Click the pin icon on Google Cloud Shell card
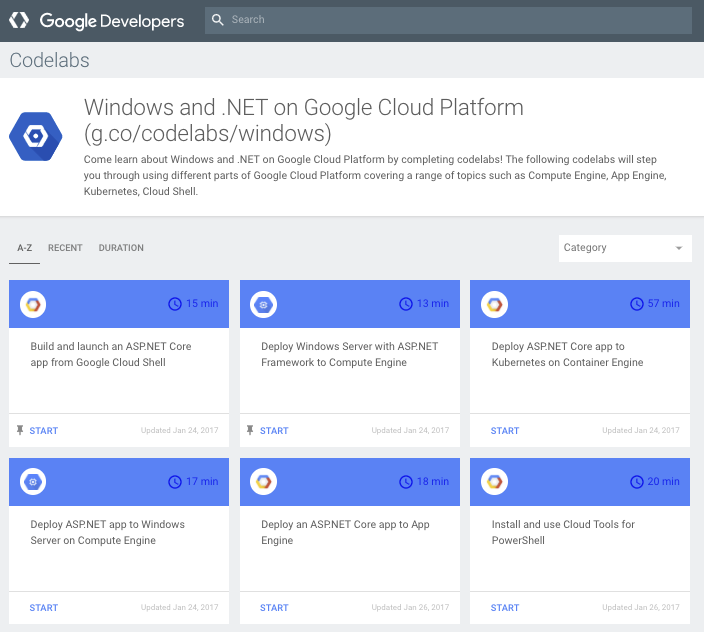This screenshot has height=632, width=704. 20,431
